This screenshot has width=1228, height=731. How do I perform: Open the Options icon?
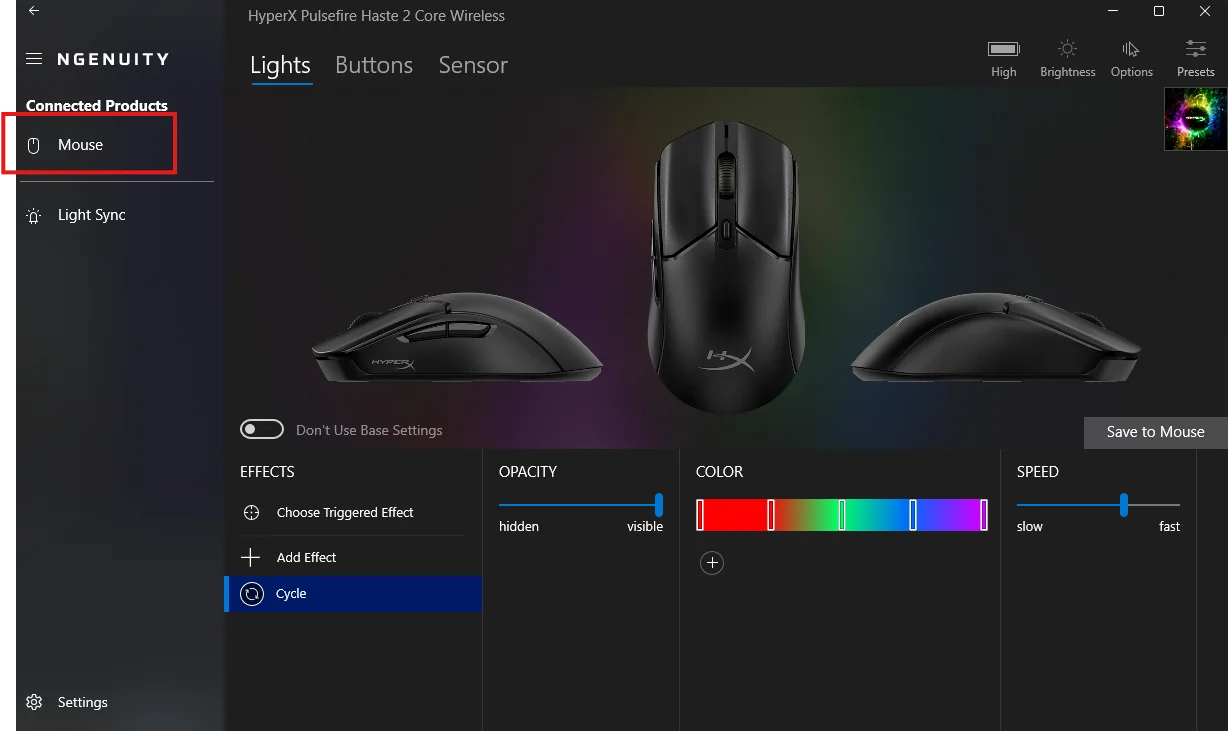pos(1131,49)
